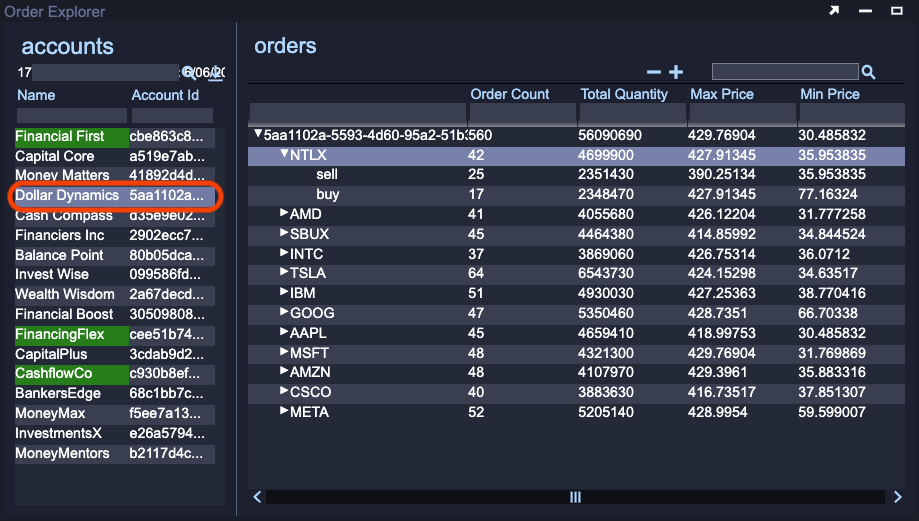Click the Name column filter box
Image resolution: width=919 pixels, height=521 pixels.
[x=70, y=116]
